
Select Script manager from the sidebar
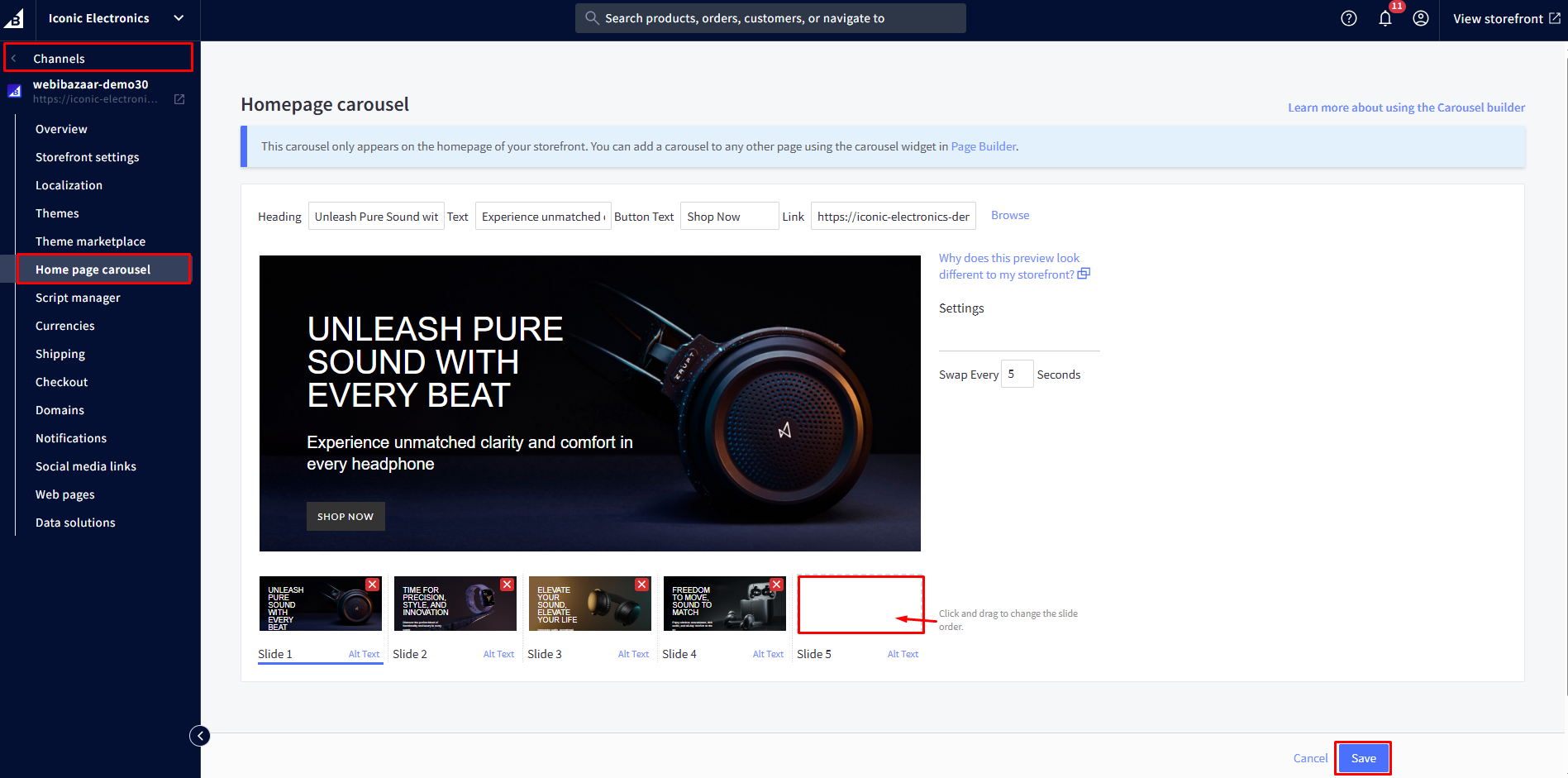78,298
